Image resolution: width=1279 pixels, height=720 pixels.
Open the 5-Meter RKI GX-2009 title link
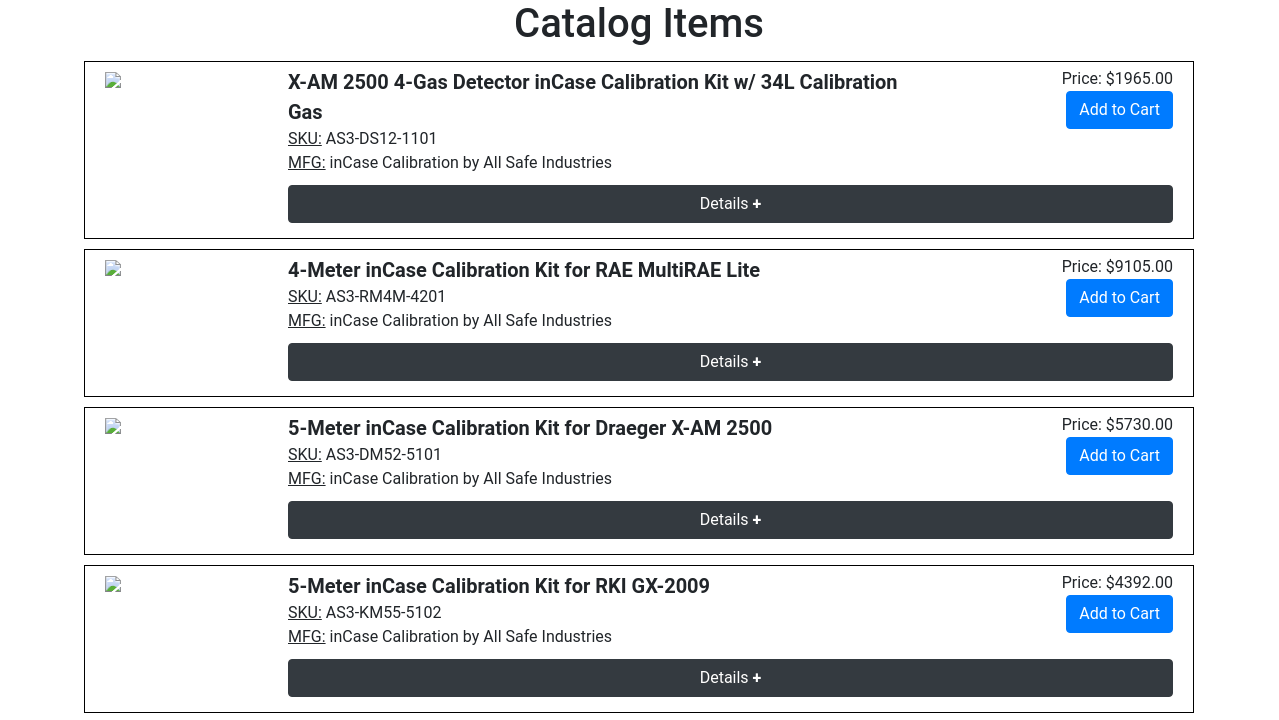[498, 586]
